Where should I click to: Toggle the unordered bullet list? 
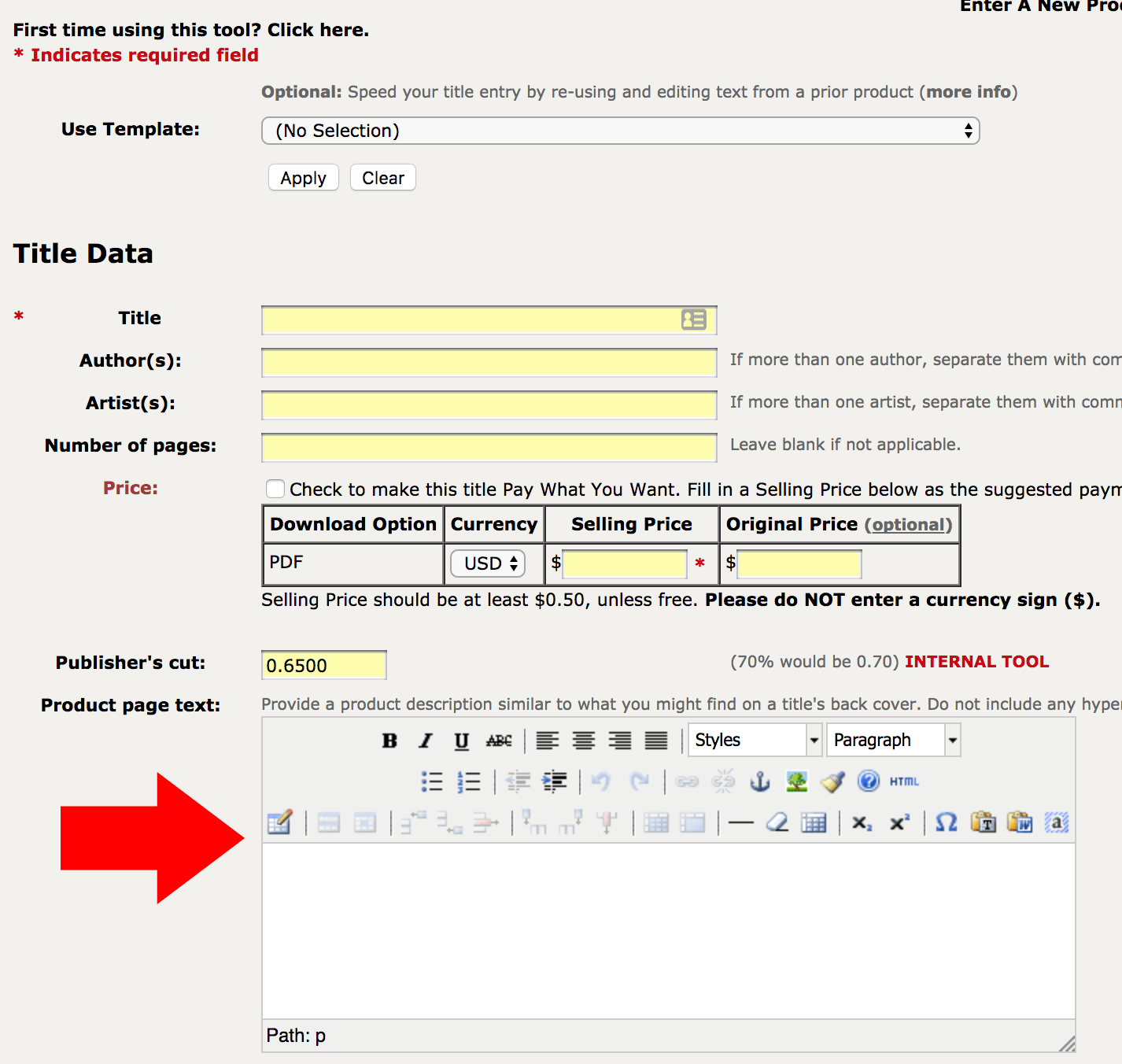[x=431, y=781]
